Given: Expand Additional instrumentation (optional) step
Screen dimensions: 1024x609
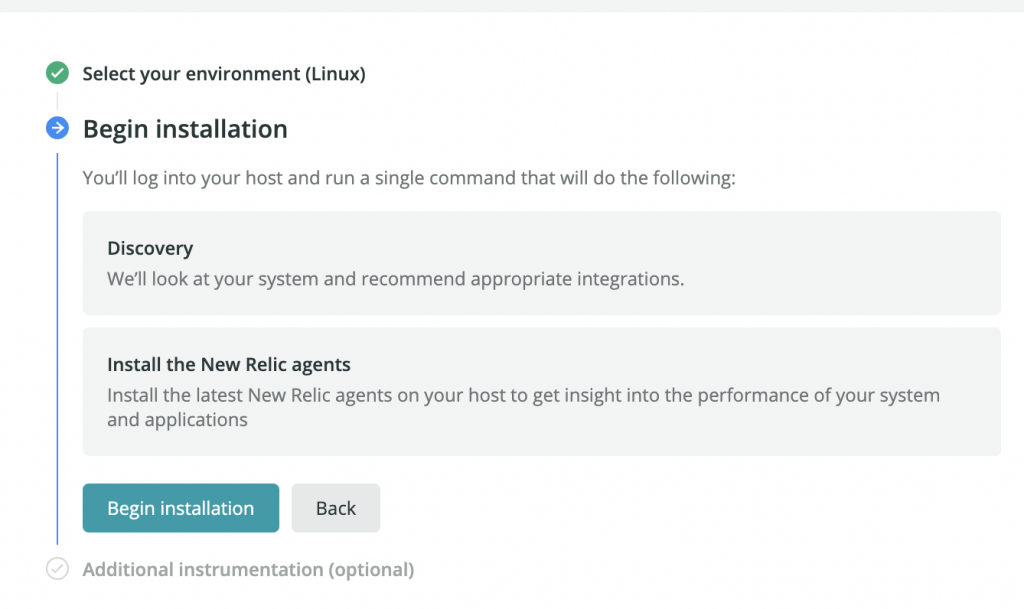Looking at the screenshot, I should [248, 569].
